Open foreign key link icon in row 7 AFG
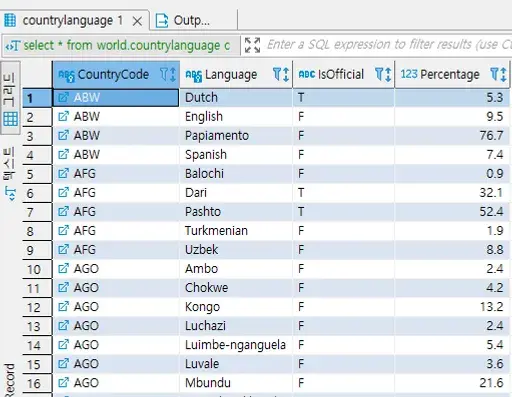512x397 pixels. tap(63, 211)
